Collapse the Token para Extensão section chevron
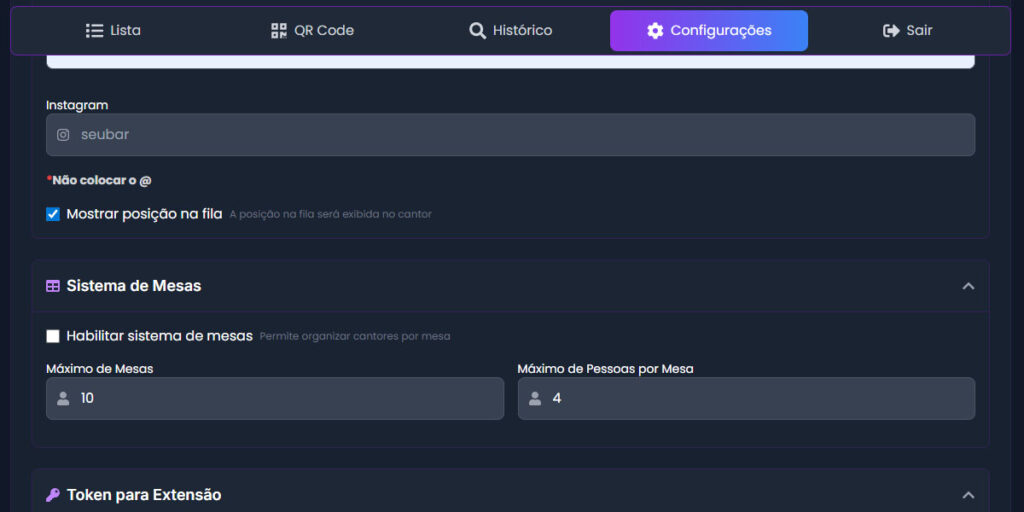Image resolution: width=1024 pixels, height=512 pixels. point(967,495)
